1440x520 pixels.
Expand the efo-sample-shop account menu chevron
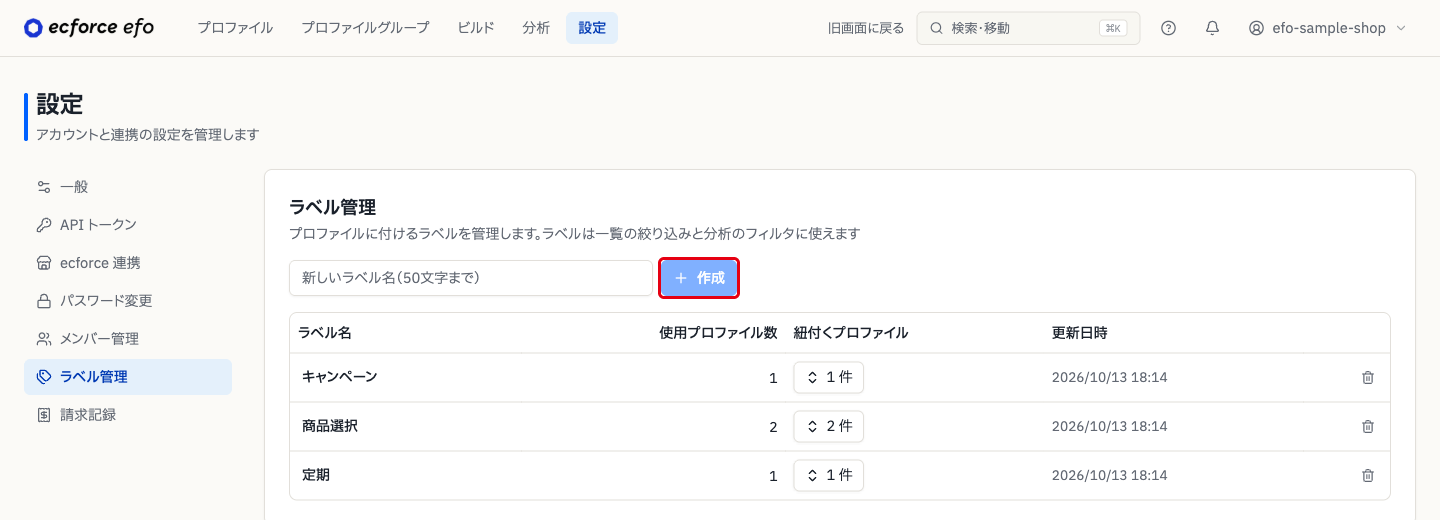[x=1400, y=28]
